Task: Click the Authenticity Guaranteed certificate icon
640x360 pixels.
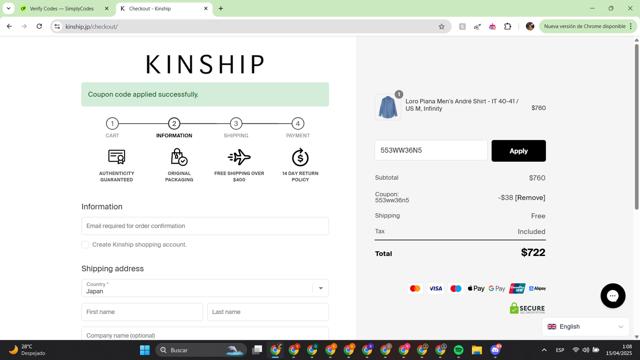Action: pos(116,157)
